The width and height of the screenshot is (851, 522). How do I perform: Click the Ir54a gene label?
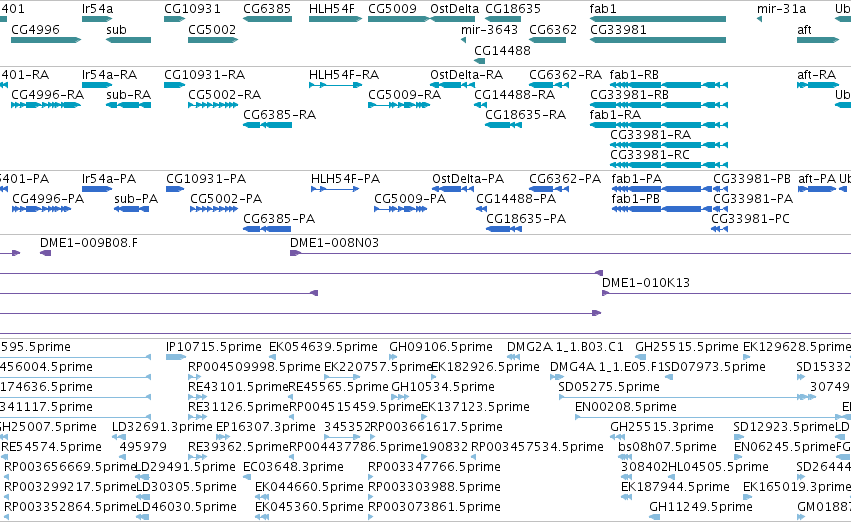click(x=98, y=9)
